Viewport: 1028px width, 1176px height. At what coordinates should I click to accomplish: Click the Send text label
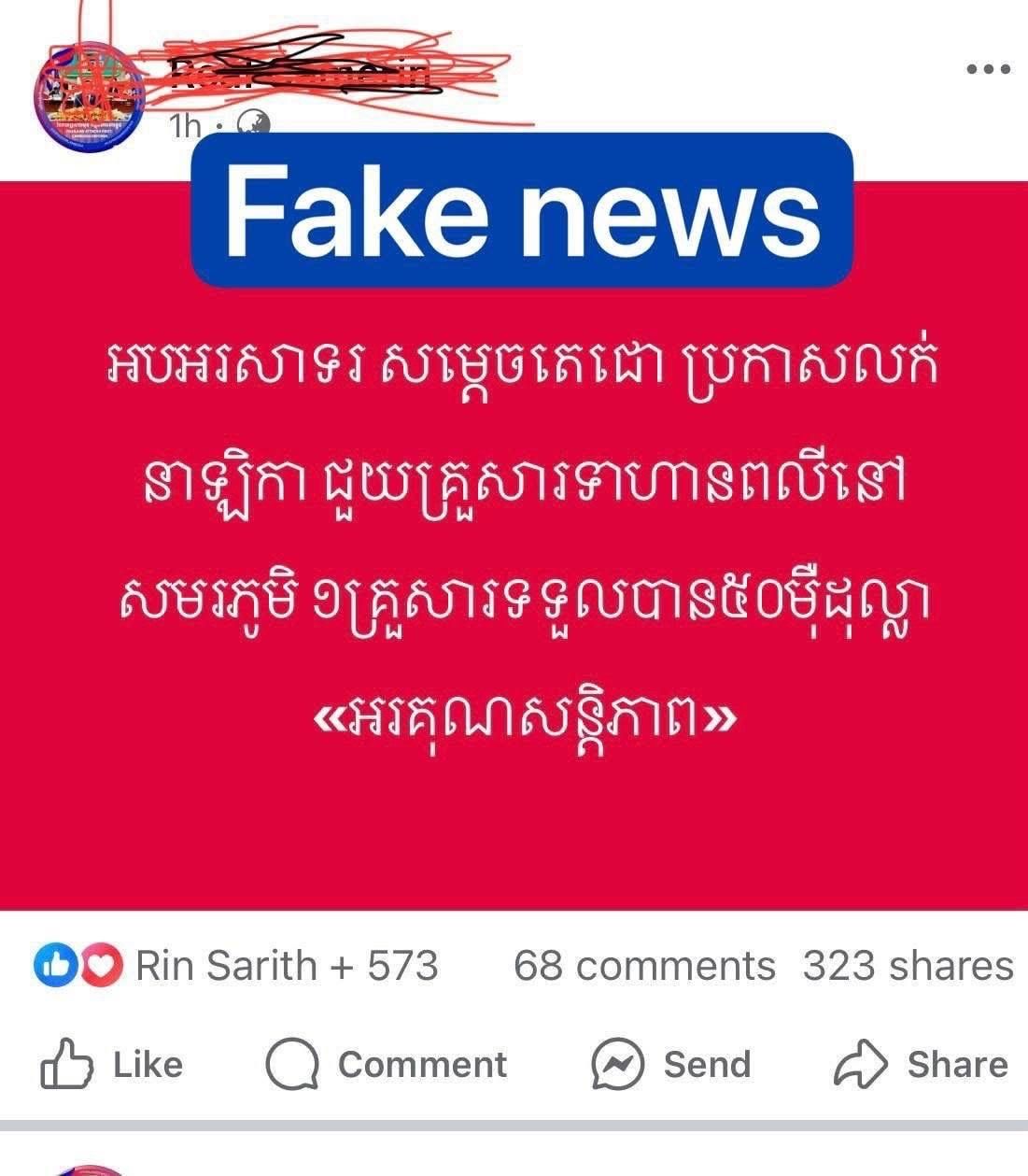point(707,1065)
